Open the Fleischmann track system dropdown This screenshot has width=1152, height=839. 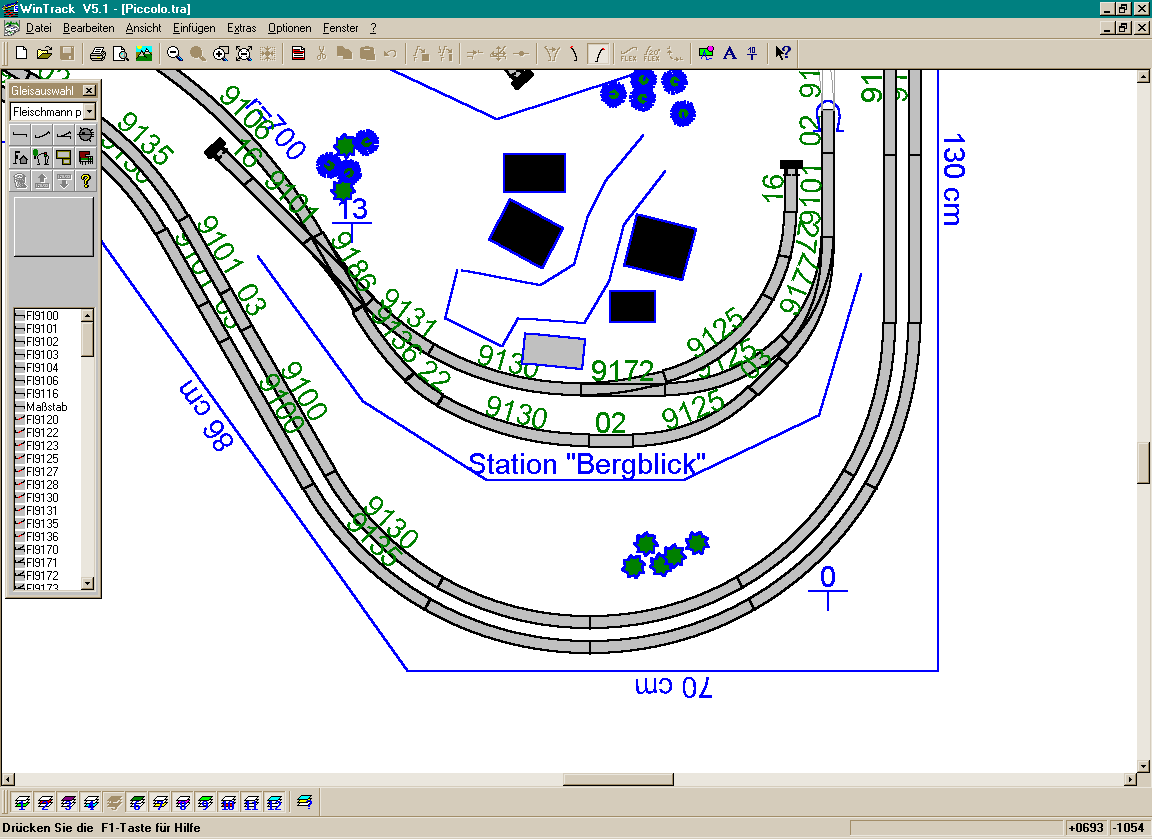(x=89, y=112)
